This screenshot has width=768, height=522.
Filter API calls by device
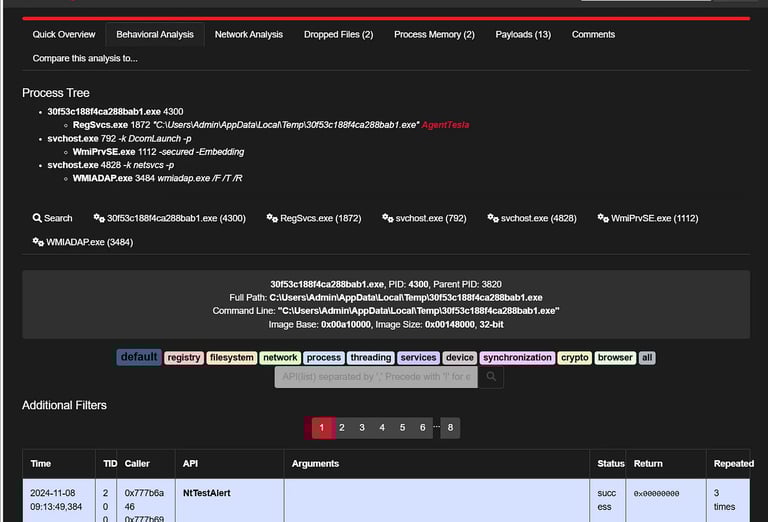click(x=460, y=358)
